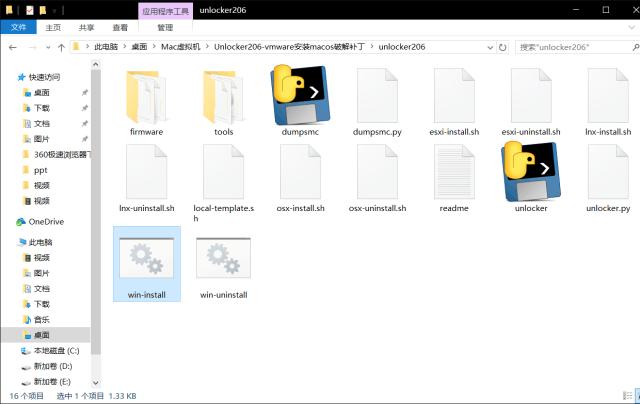Open the 360极速浏览器 folder in sidebar
The width and height of the screenshot is (640, 404).
click(62, 155)
